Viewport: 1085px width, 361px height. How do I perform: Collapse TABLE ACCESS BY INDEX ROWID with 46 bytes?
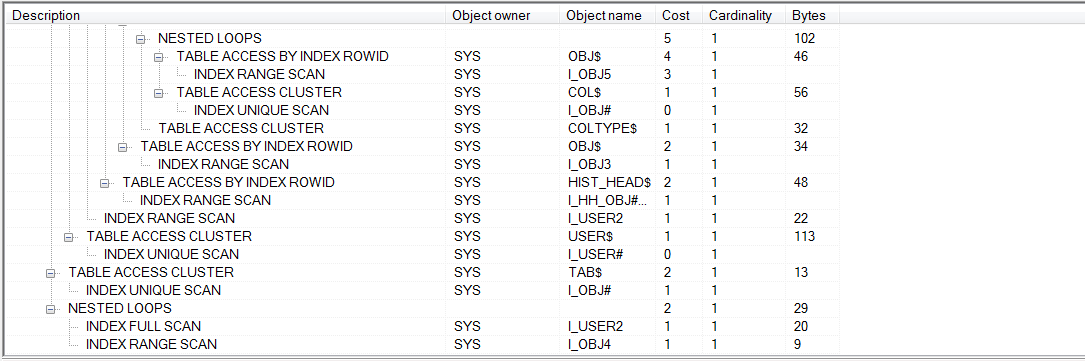(159, 57)
